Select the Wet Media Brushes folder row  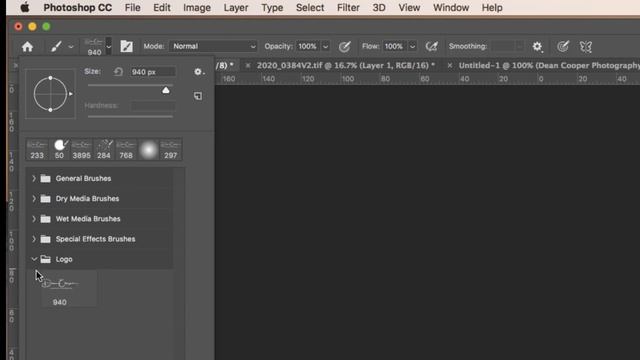coord(100,219)
